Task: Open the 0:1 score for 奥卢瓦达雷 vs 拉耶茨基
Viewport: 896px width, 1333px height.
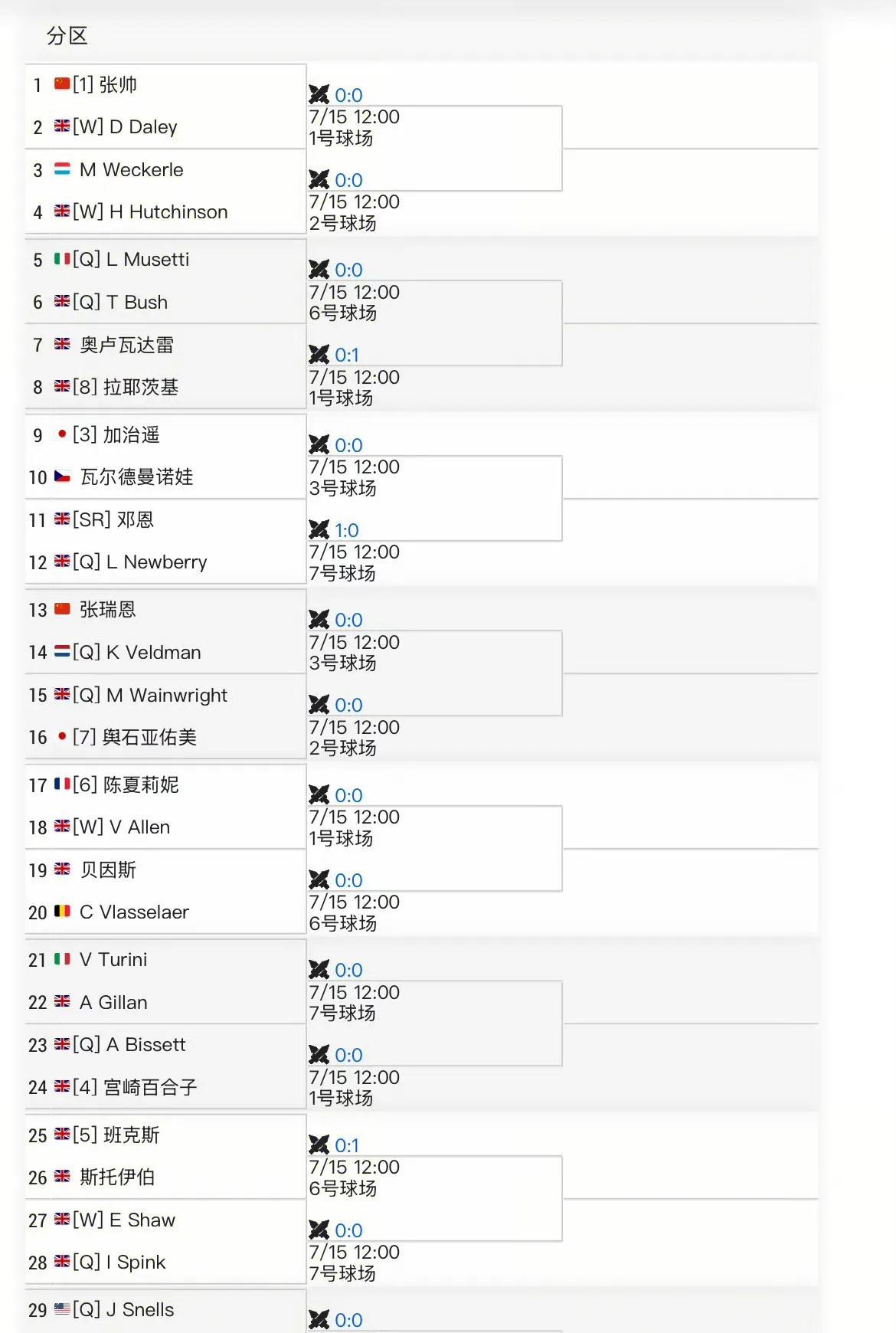Action: coord(347,355)
